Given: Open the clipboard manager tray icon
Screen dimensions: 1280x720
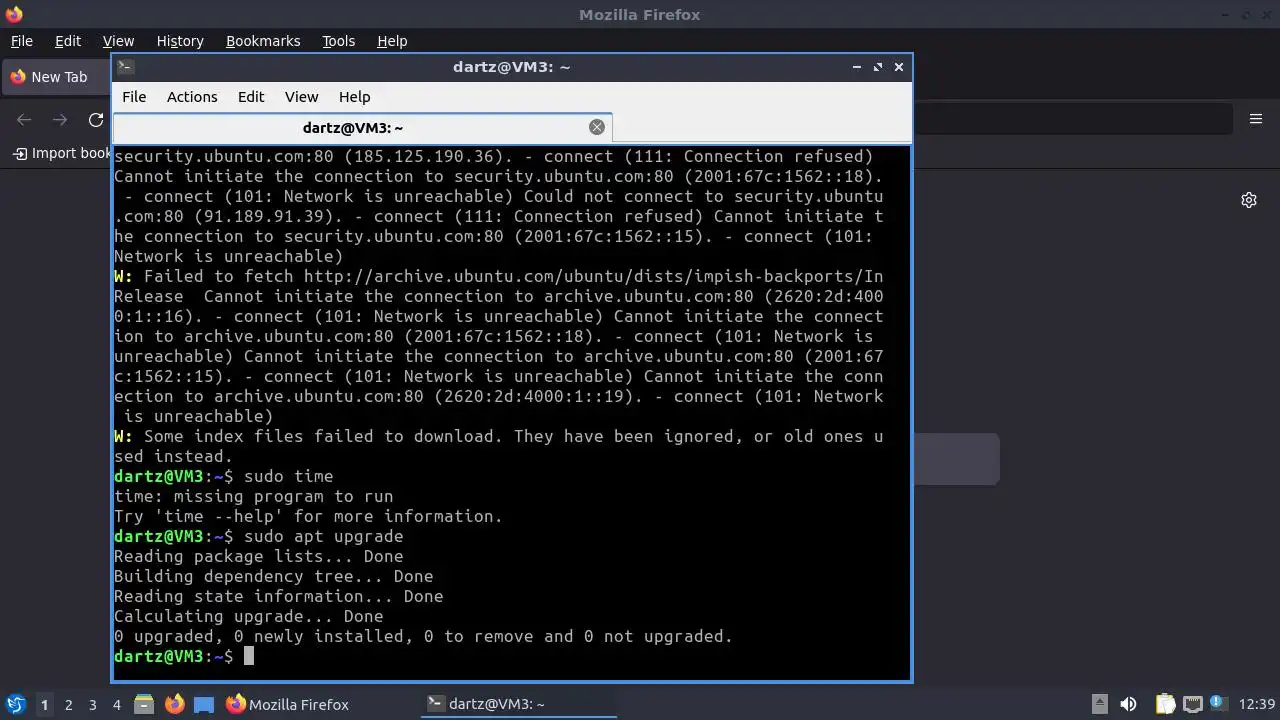Looking at the screenshot, I should click(x=1165, y=704).
